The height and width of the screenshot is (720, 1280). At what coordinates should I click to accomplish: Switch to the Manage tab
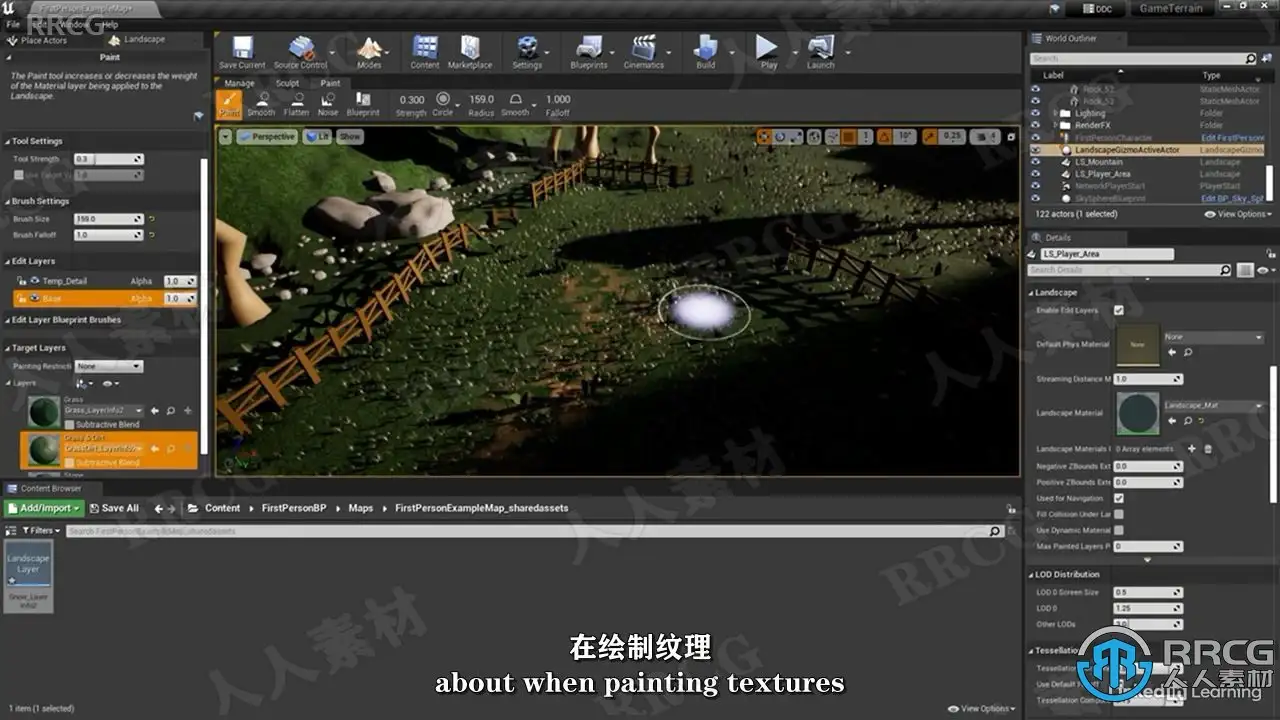tap(240, 83)
